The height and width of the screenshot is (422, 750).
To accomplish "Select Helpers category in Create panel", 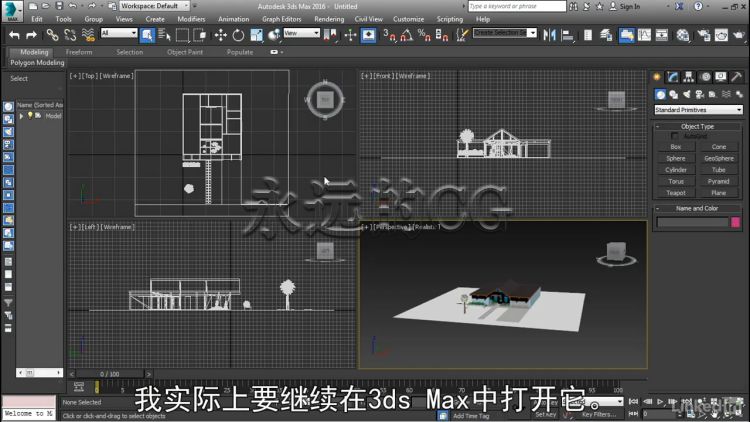I will pyautogui.click(x=713, y=95).
